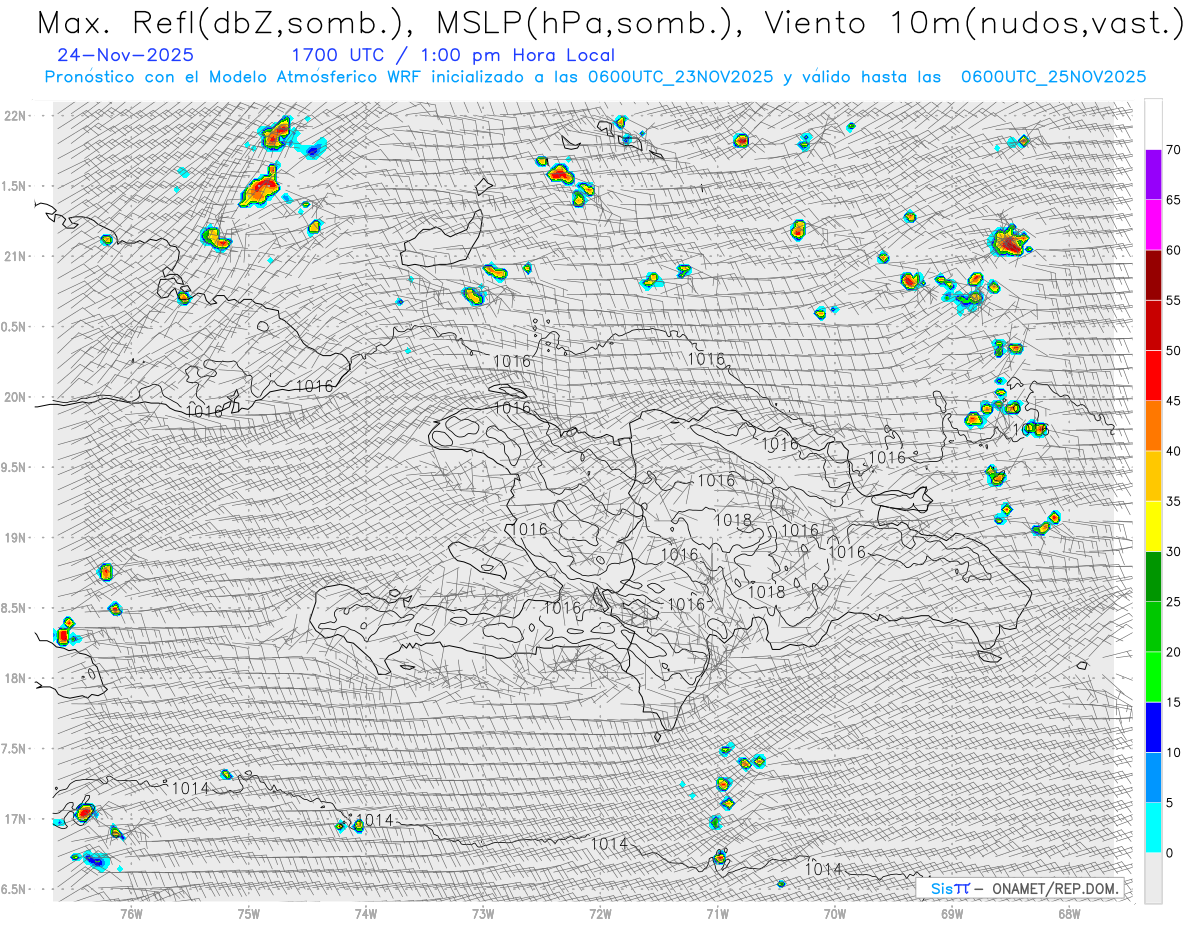Select the magenta color bar segment

[x=1153, y=225]
